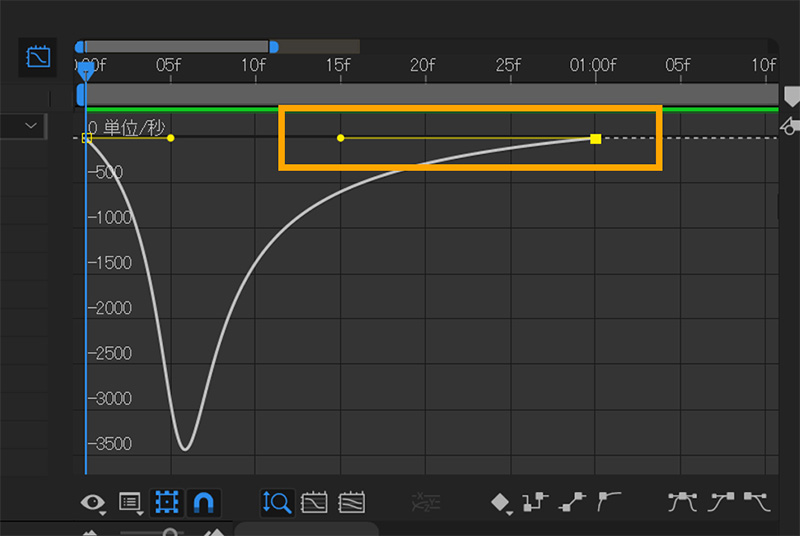
Task: Convert selected keyframes to Linear
Action: tap(572, 502)
